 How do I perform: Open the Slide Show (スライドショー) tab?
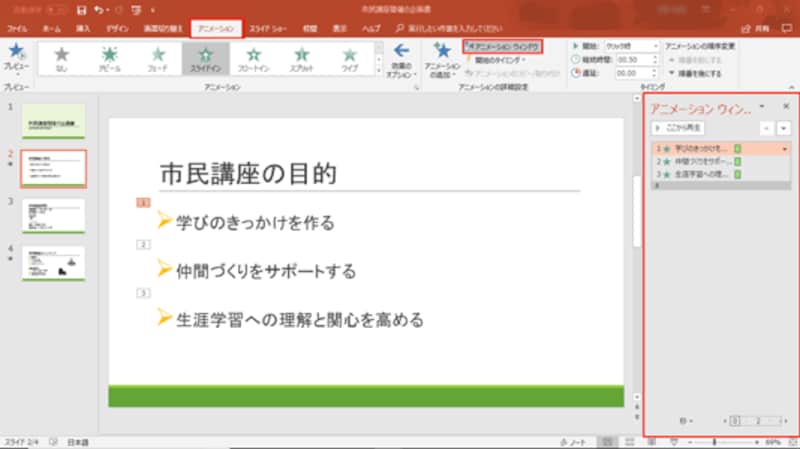(268, 29)
